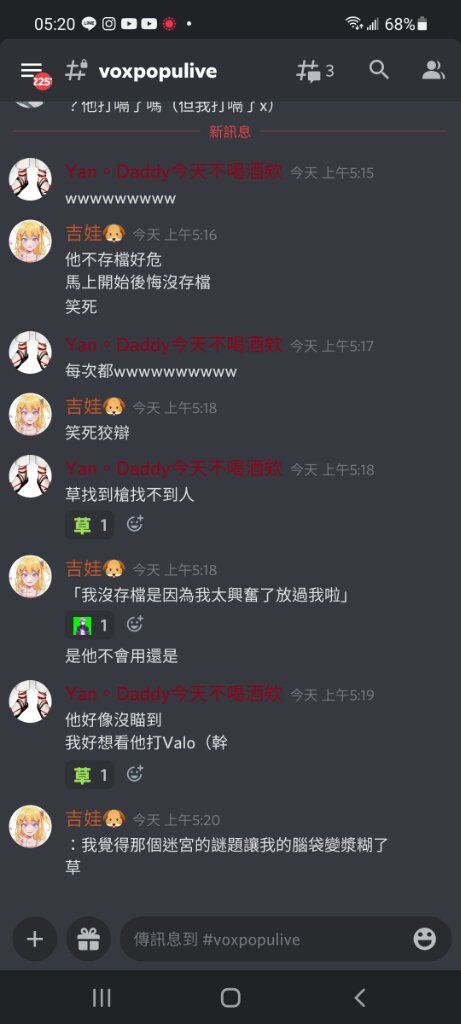
Task: Show the member list icon
Action: point(433,70)
